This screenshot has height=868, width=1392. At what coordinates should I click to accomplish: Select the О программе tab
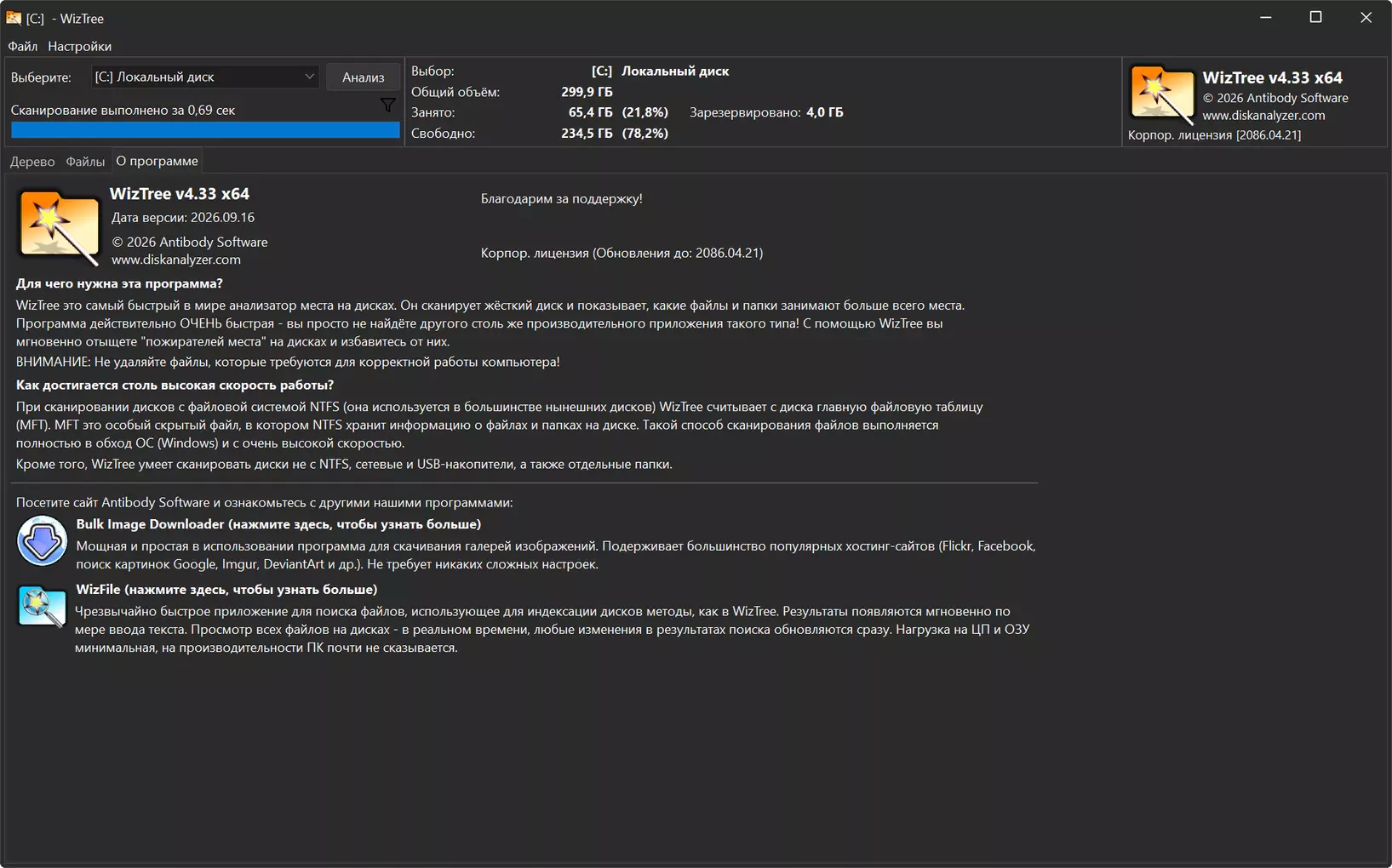coord(157,161)
